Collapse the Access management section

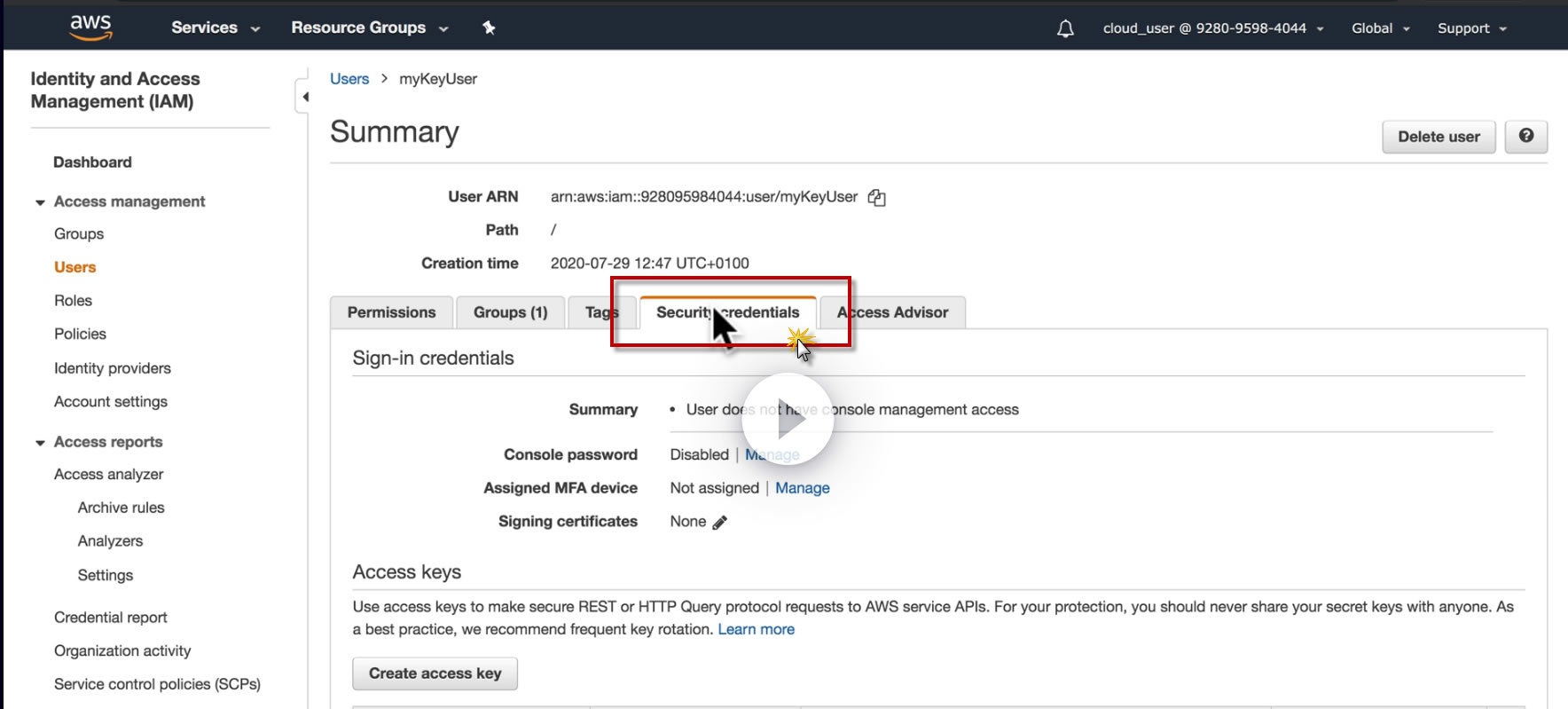pos(40,202)
